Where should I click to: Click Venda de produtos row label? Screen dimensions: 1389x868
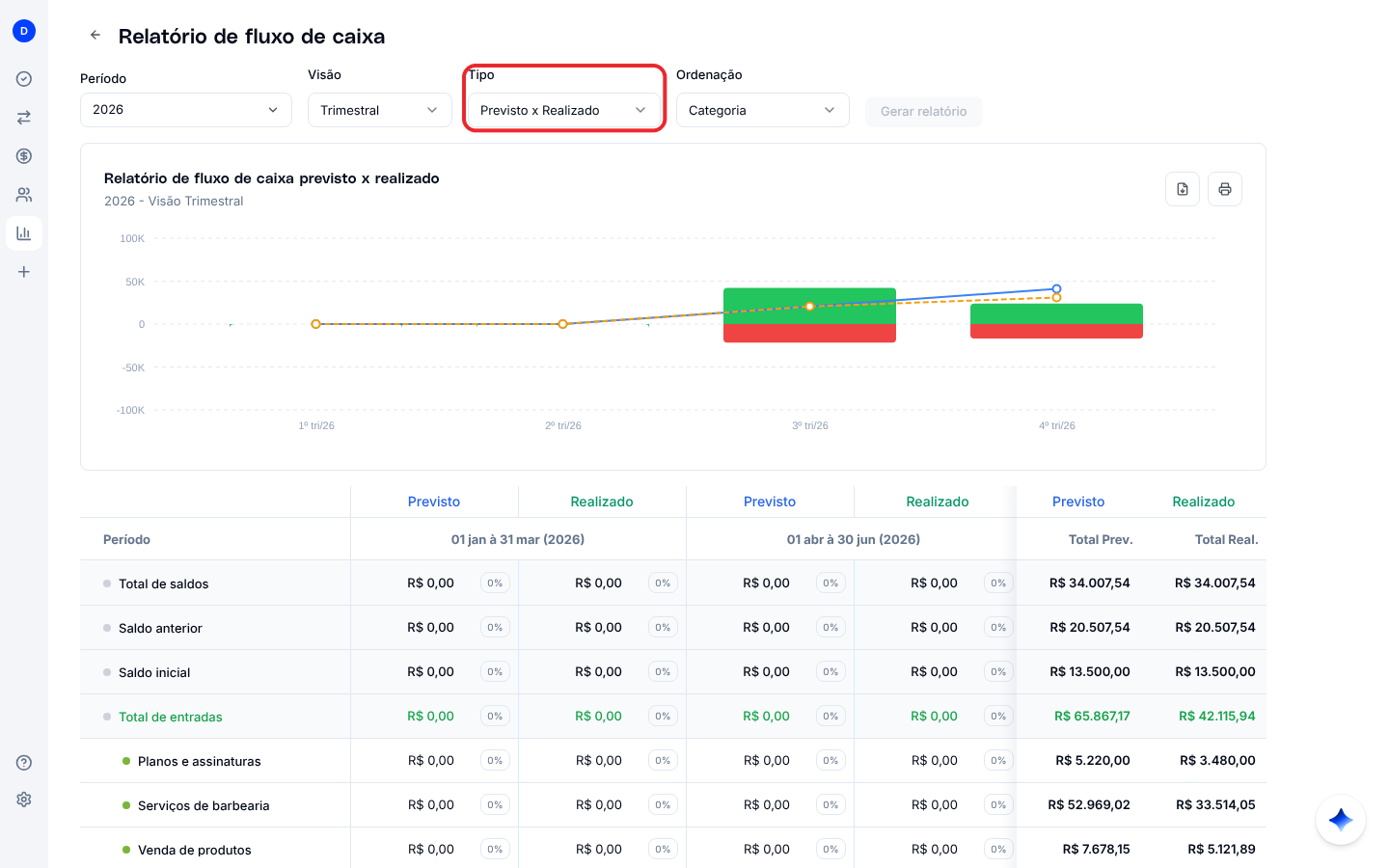coord(194,850)
